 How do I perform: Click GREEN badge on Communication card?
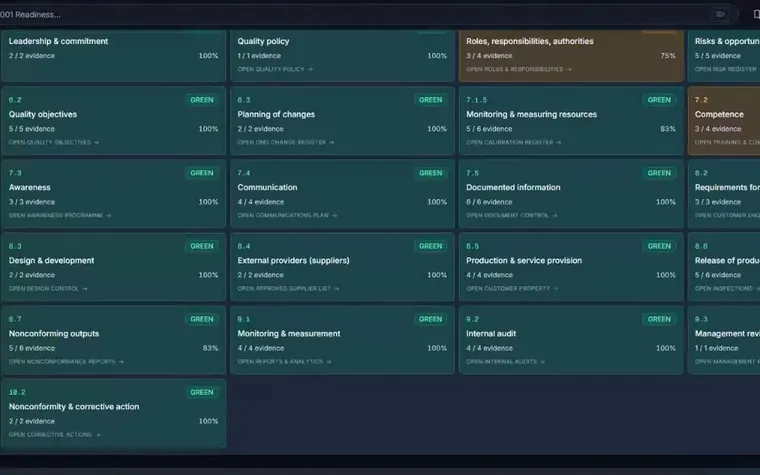[430, 173]
